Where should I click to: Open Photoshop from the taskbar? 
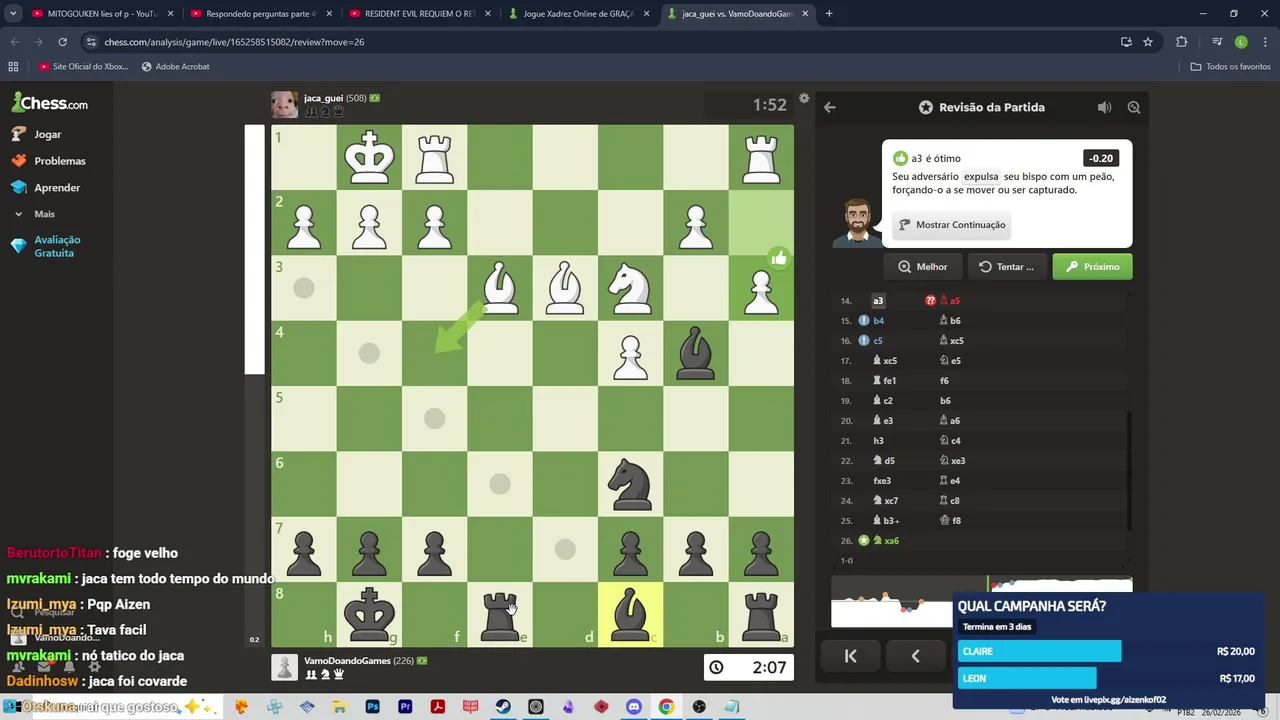[x=373, y=707]
